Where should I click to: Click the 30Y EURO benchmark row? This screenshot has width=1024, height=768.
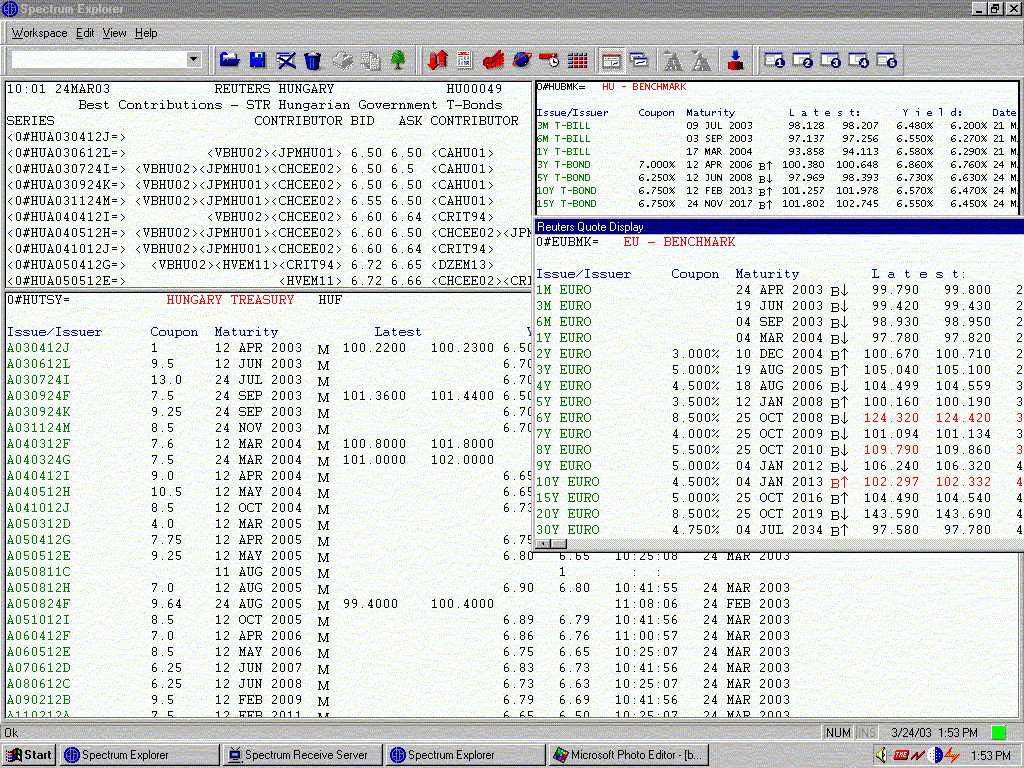pos(779,530)
